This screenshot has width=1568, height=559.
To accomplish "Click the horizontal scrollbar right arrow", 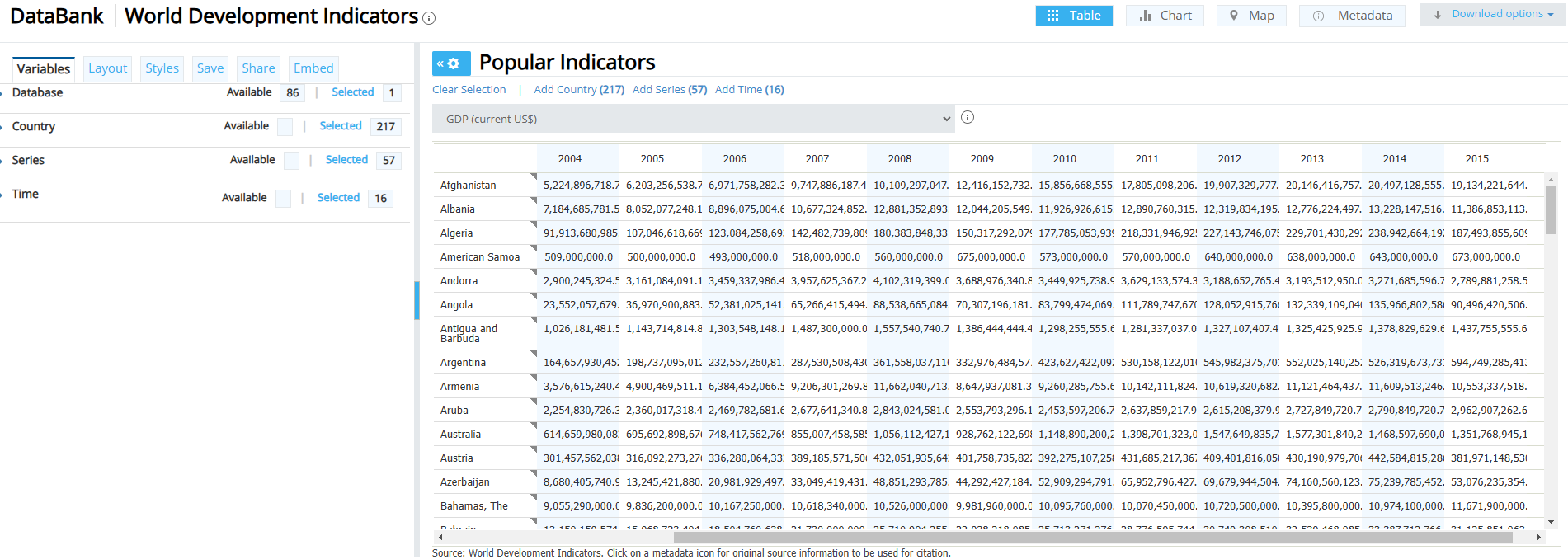I will click(x=1538, y=537).
